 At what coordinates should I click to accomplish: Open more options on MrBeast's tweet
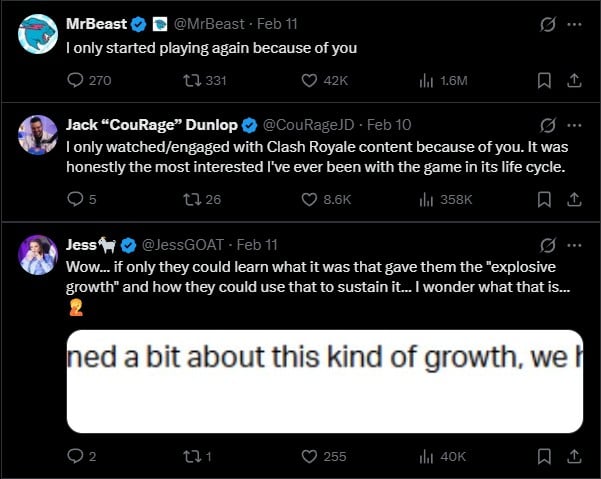pyautogui.click(x=573, y=24)
